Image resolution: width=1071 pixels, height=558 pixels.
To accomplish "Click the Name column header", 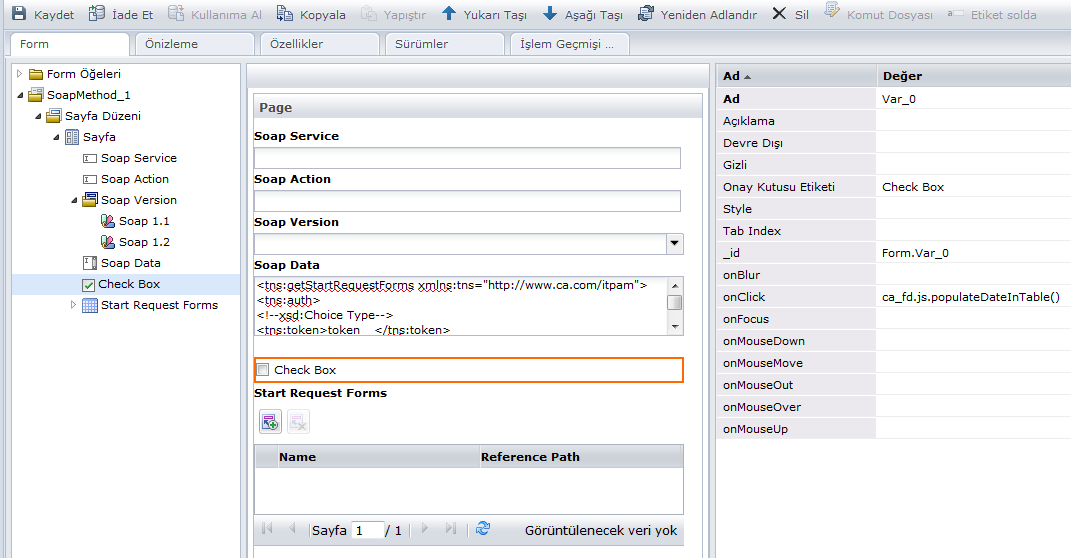I will coord(378,457).
